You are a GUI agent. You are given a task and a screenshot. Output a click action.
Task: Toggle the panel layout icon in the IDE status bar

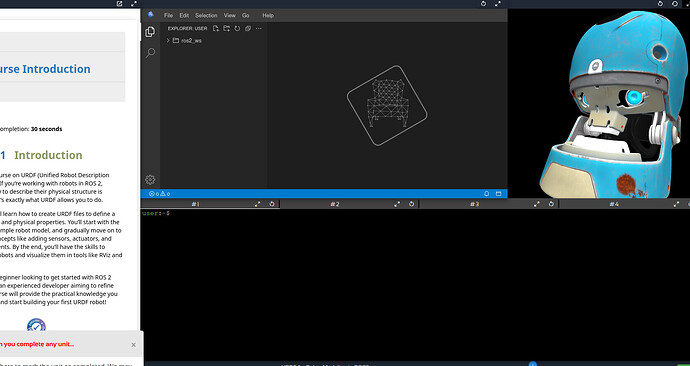click(x=499, y=194)
